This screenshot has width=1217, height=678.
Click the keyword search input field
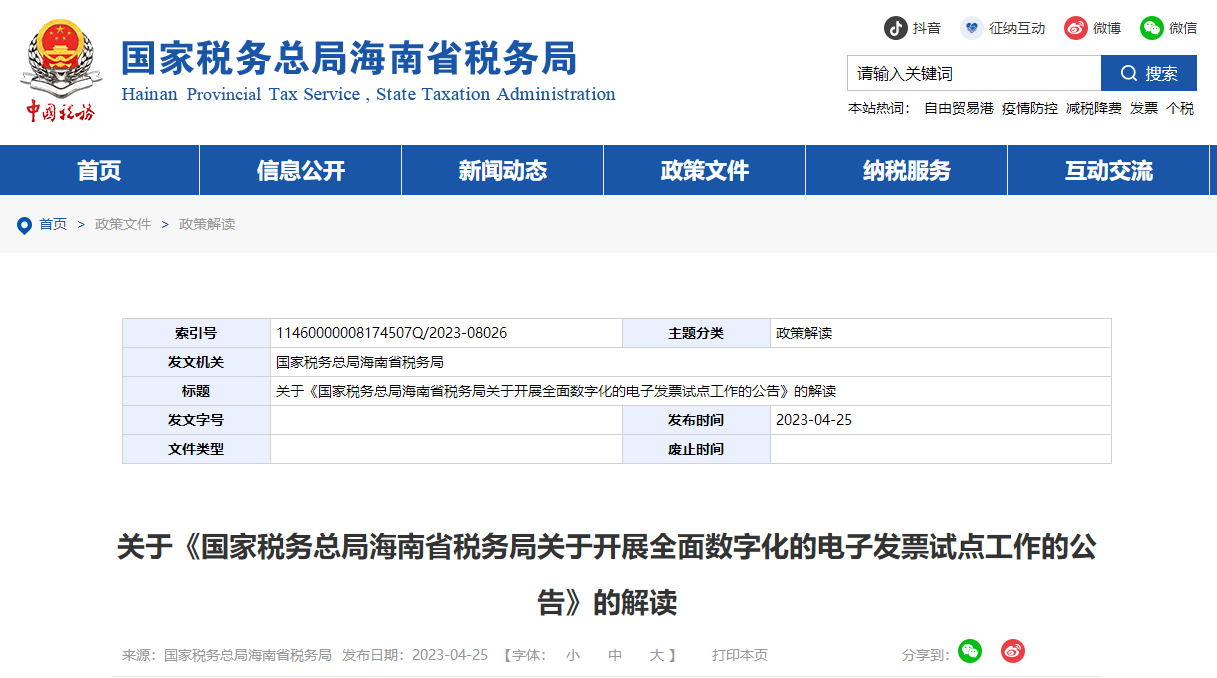coord(973,73)
